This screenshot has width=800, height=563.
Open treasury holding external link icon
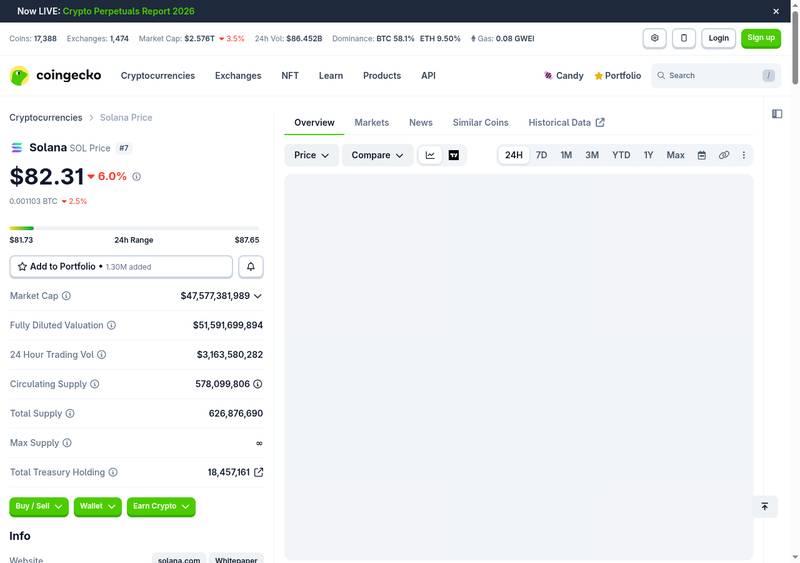(259, 472)
